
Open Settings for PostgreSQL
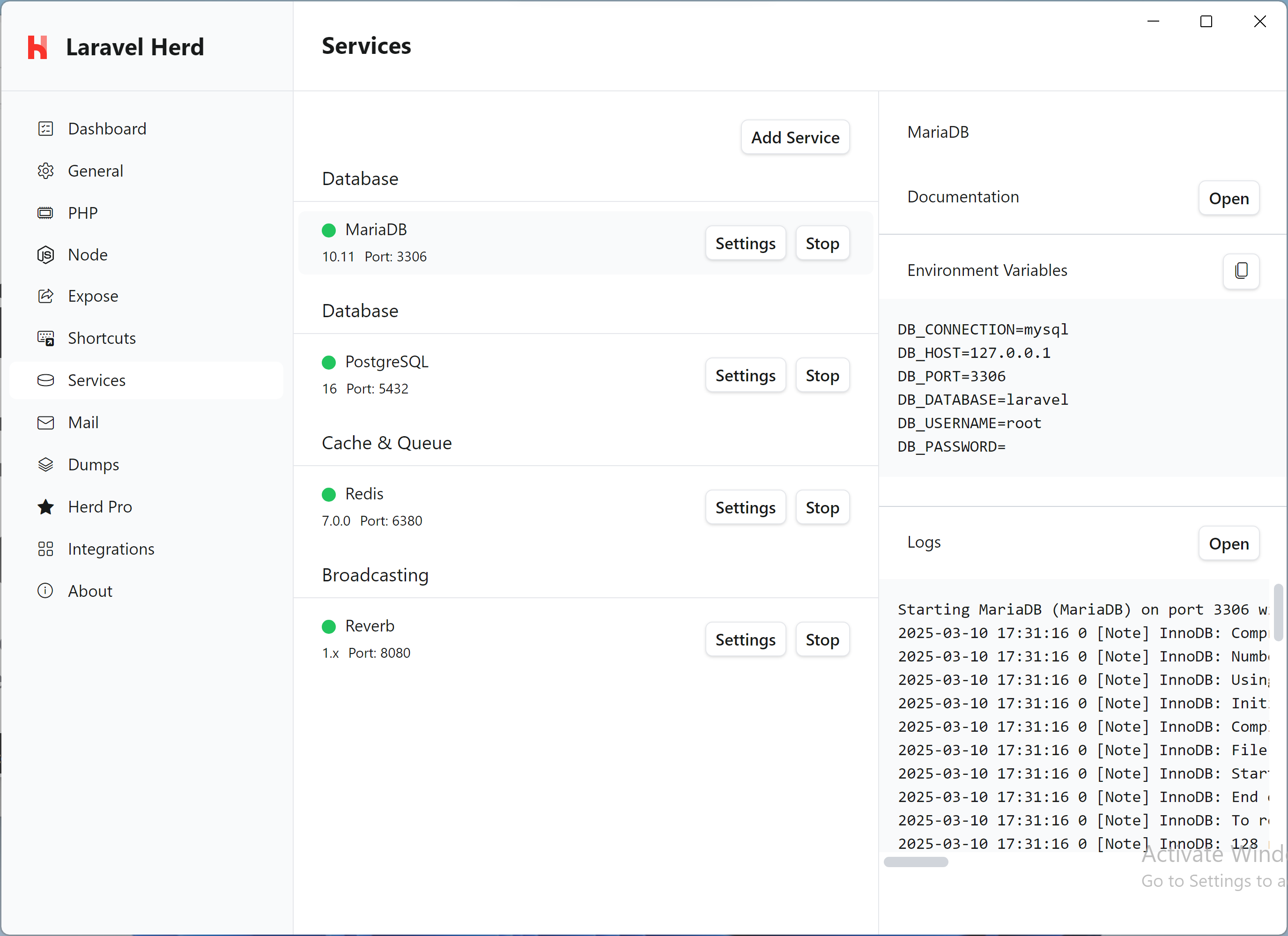[x=745, y=375]
